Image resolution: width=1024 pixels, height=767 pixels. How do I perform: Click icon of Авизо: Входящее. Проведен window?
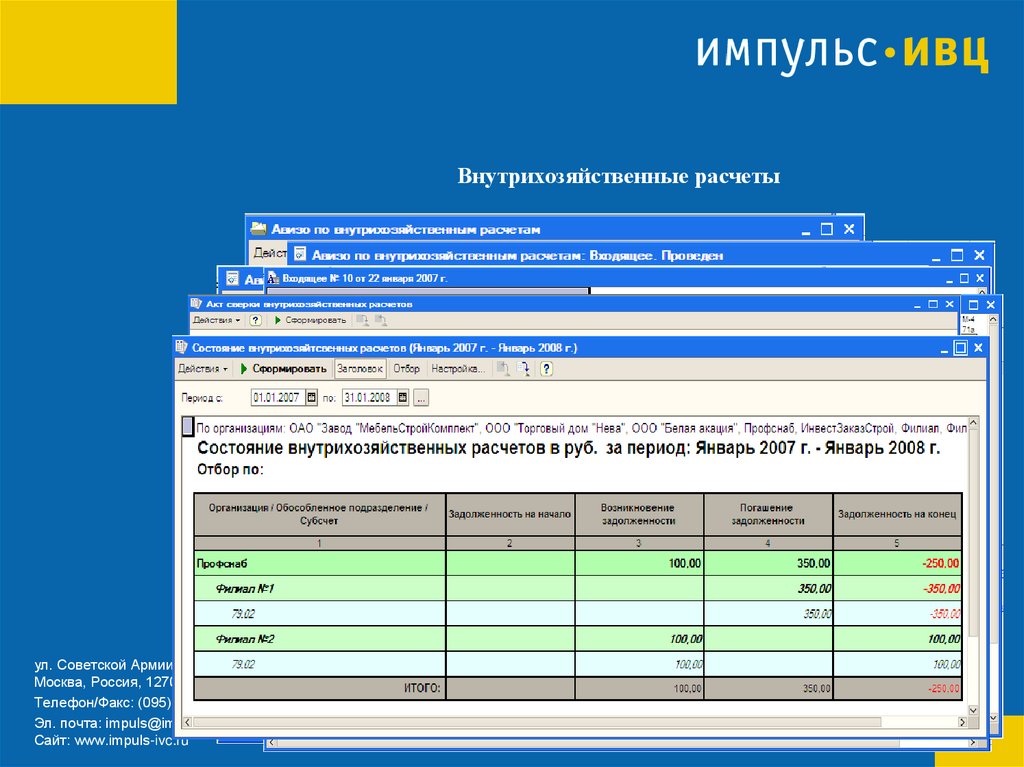(300, 253)
